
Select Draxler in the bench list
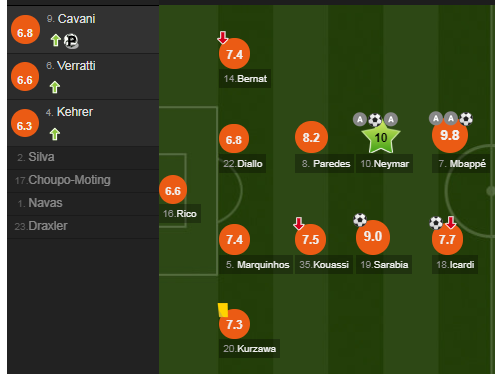click(83, 226)
